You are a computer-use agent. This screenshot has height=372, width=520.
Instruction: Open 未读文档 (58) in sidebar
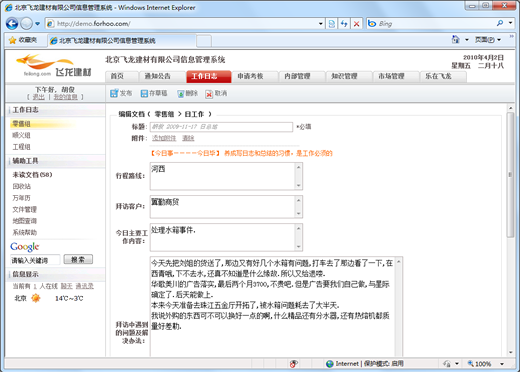(x=32, y=175)
